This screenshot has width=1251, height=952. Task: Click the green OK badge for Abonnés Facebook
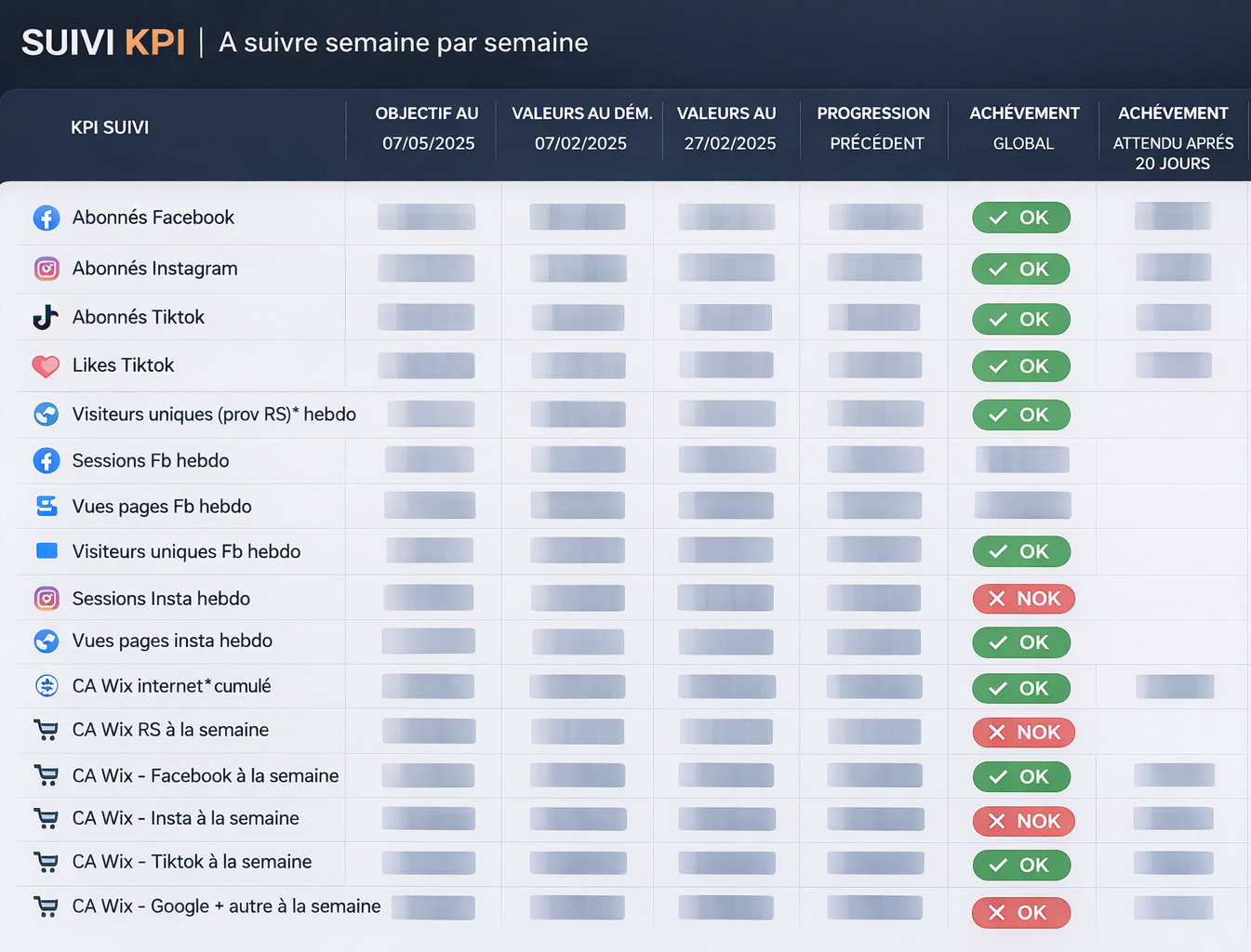coord(1021,218)
